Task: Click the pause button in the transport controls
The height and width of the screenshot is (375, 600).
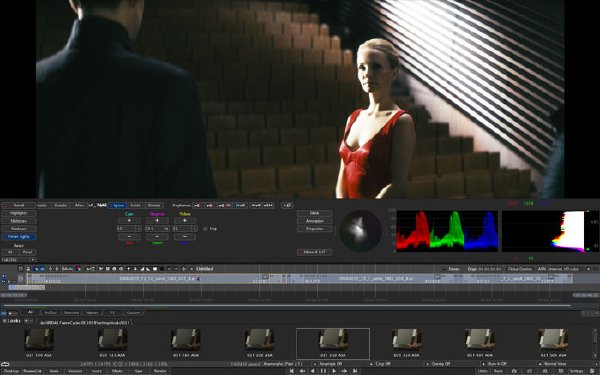Action: pos(323,371)
